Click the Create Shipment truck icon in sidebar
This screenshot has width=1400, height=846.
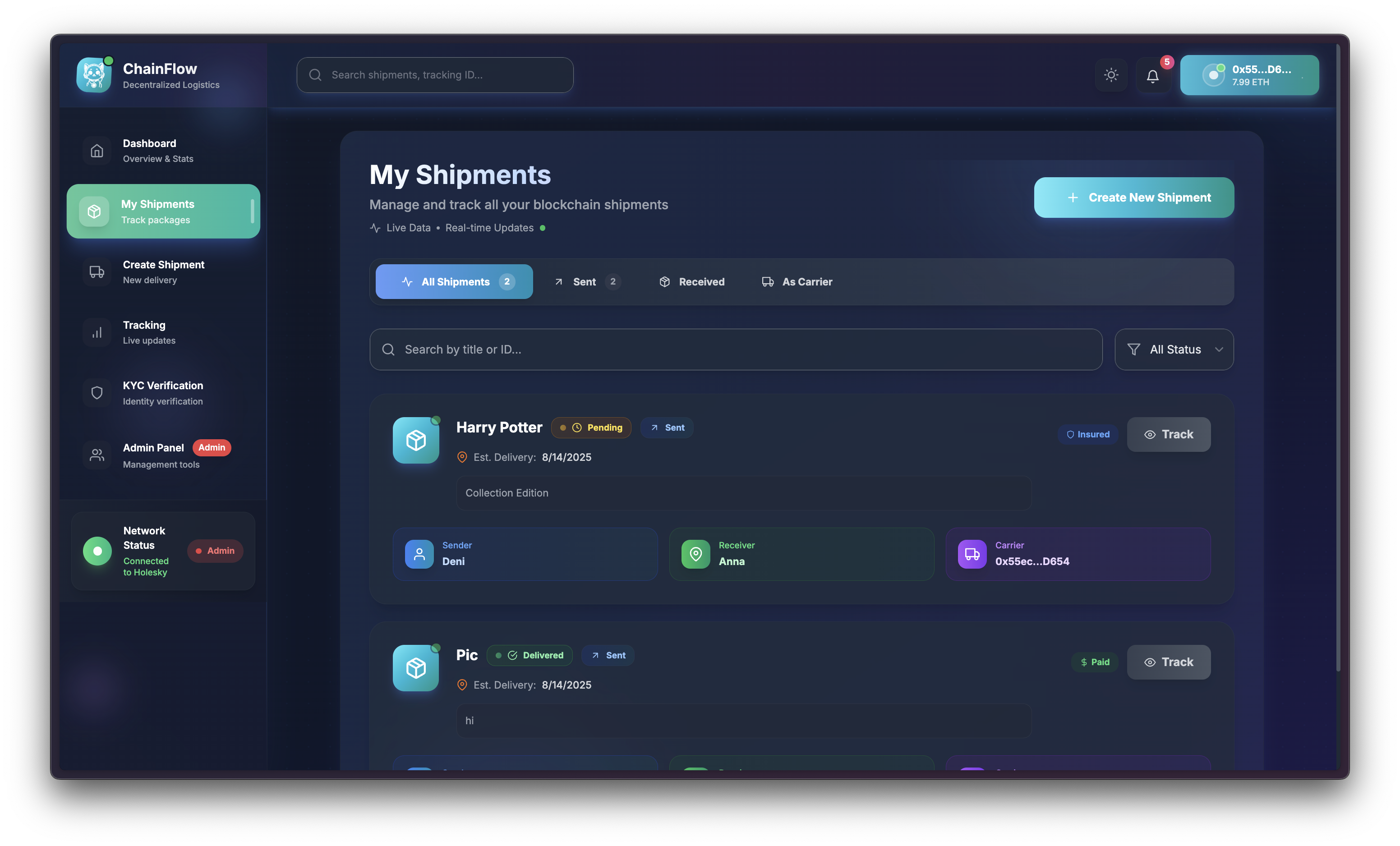click(x=97, y=271)
